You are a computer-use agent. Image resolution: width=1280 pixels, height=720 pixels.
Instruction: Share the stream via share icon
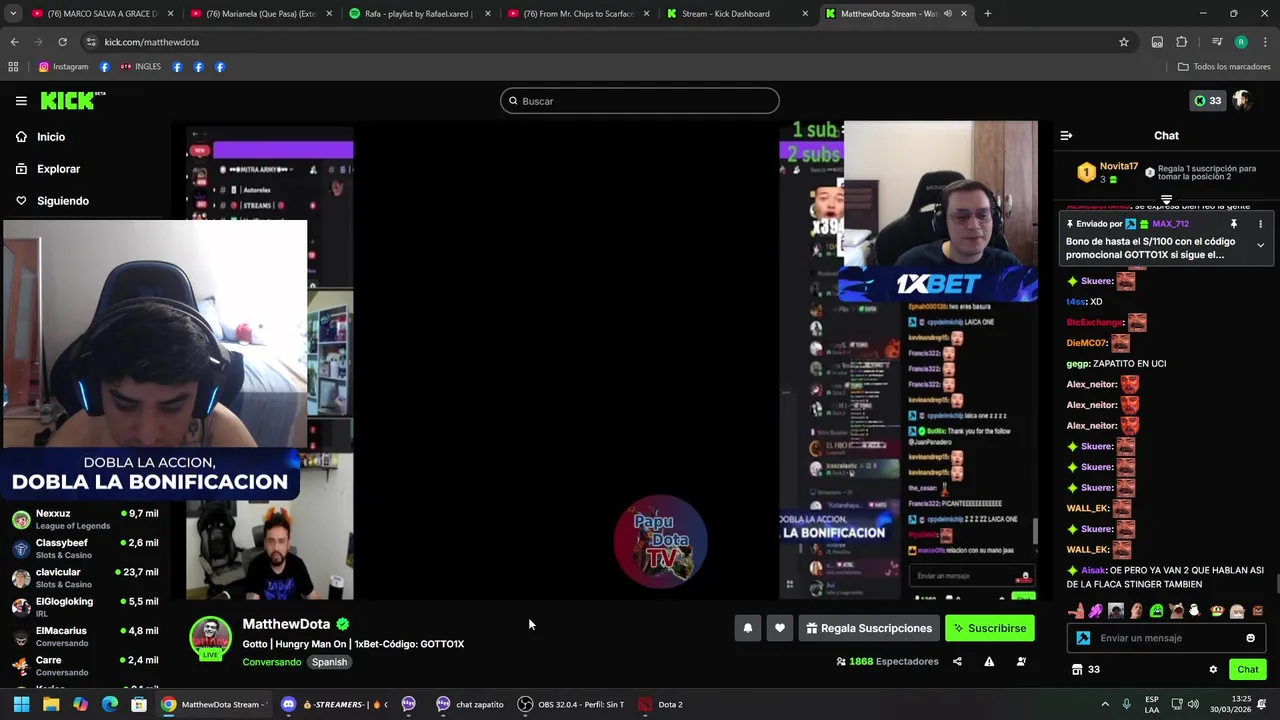[957, 661]
